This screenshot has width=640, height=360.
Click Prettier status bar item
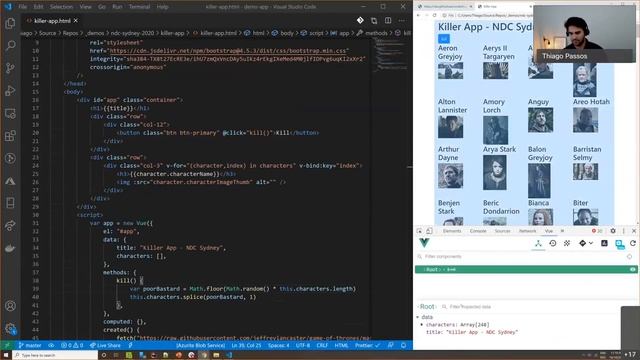[x=367, y=345]
